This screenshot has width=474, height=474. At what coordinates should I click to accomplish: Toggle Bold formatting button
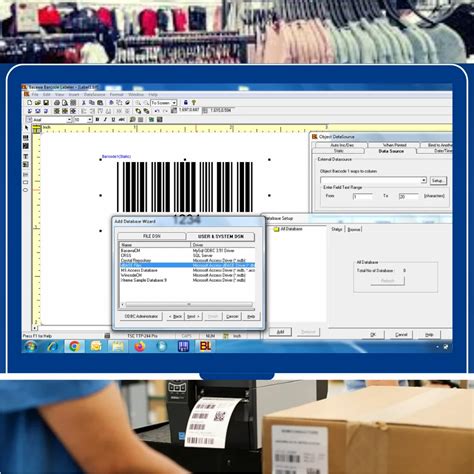pyautogui.click(x=97, y=119)
